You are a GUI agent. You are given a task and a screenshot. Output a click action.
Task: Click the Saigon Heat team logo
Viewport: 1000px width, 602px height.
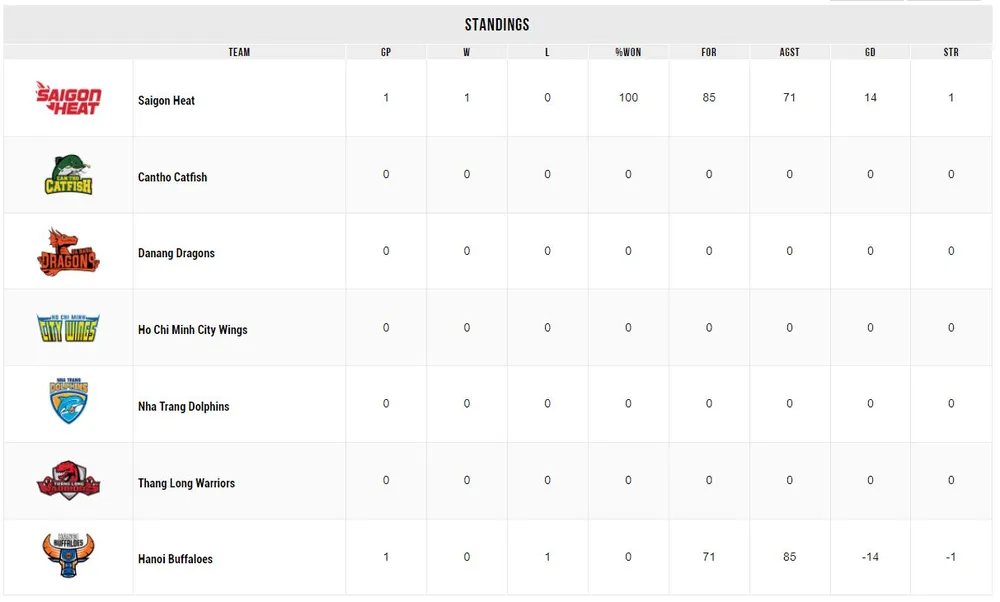pyautogui.click(x=68, y=98)
